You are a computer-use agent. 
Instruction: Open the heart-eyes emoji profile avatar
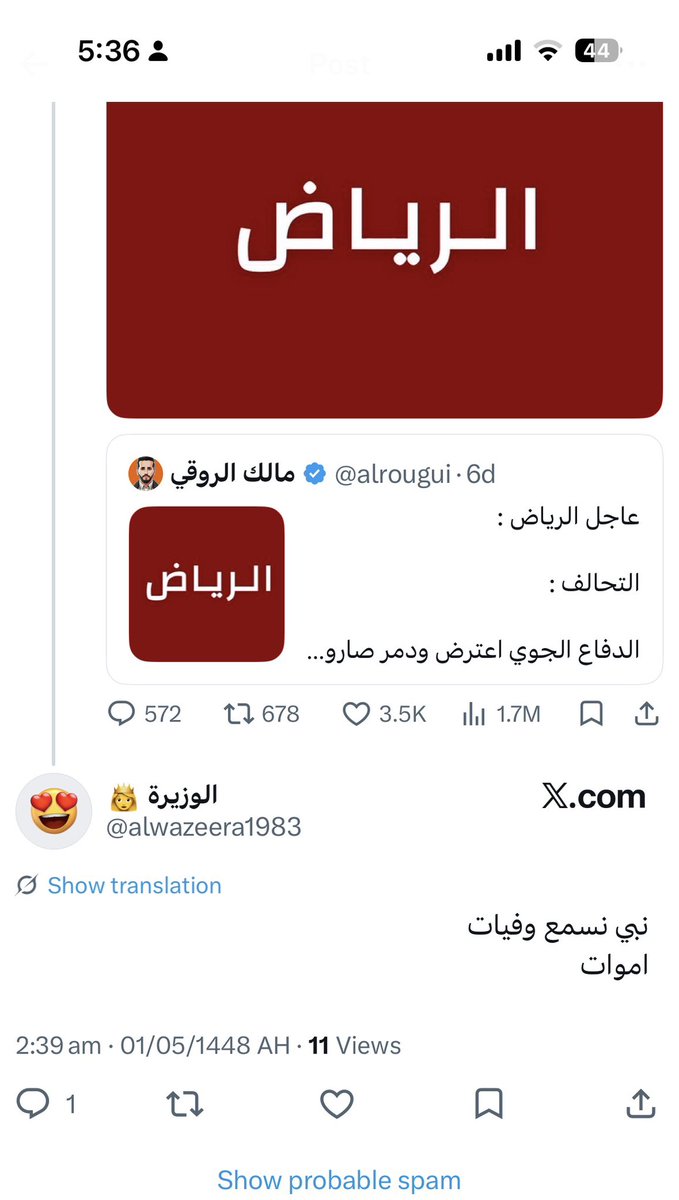click(55, 812)
